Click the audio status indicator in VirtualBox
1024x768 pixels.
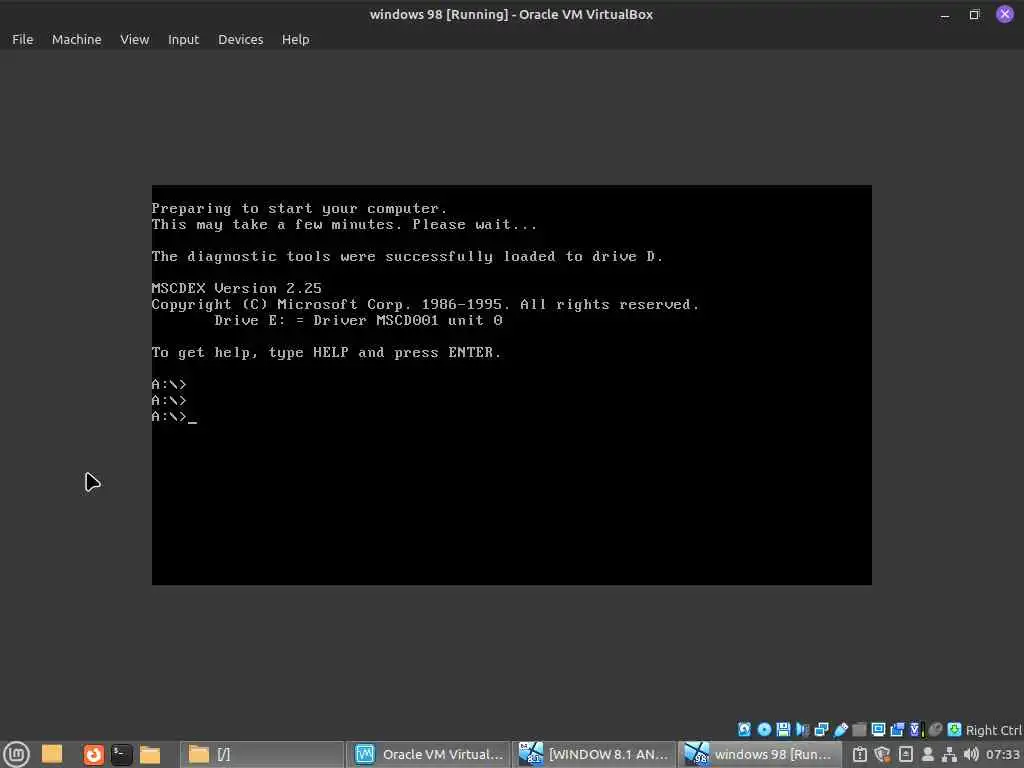(802, 729)
